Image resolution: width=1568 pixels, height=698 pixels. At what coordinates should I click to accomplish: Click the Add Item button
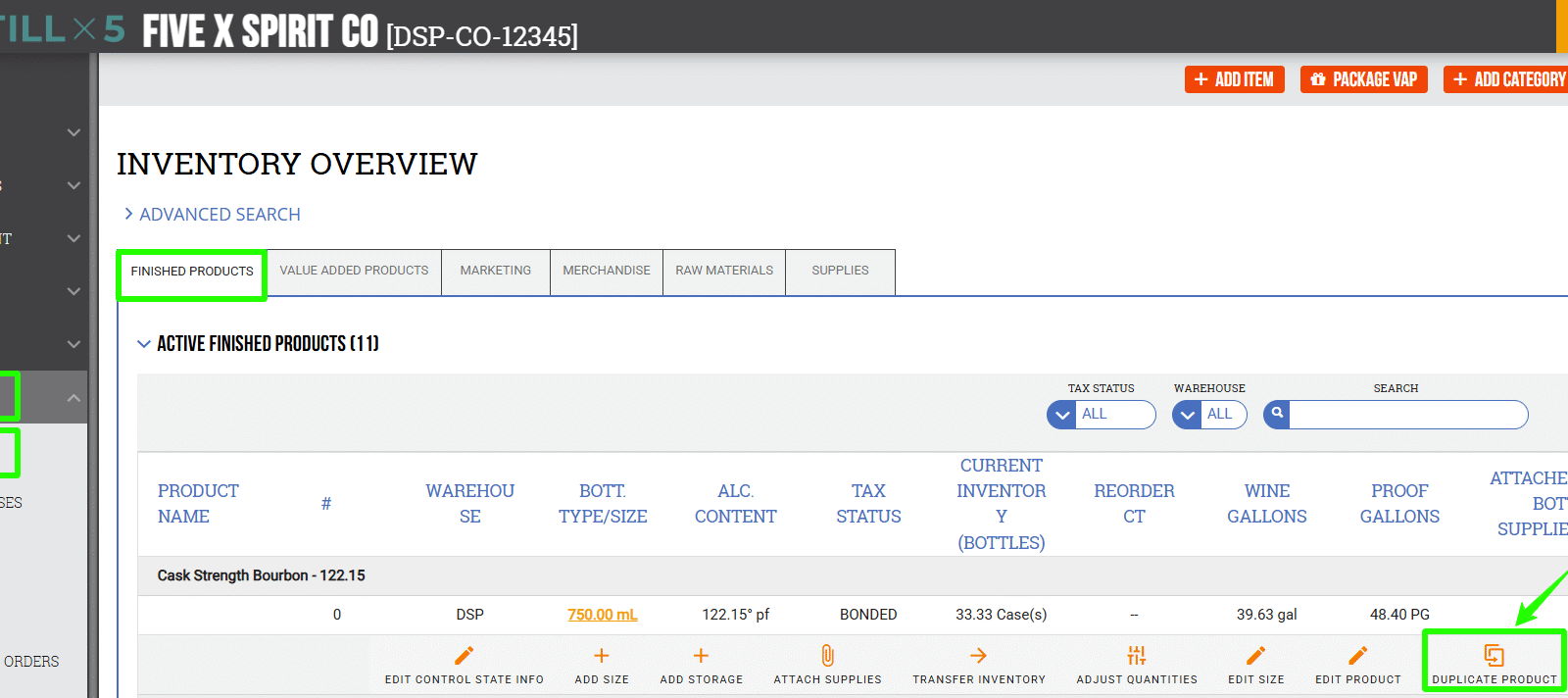pos(1234,79)
